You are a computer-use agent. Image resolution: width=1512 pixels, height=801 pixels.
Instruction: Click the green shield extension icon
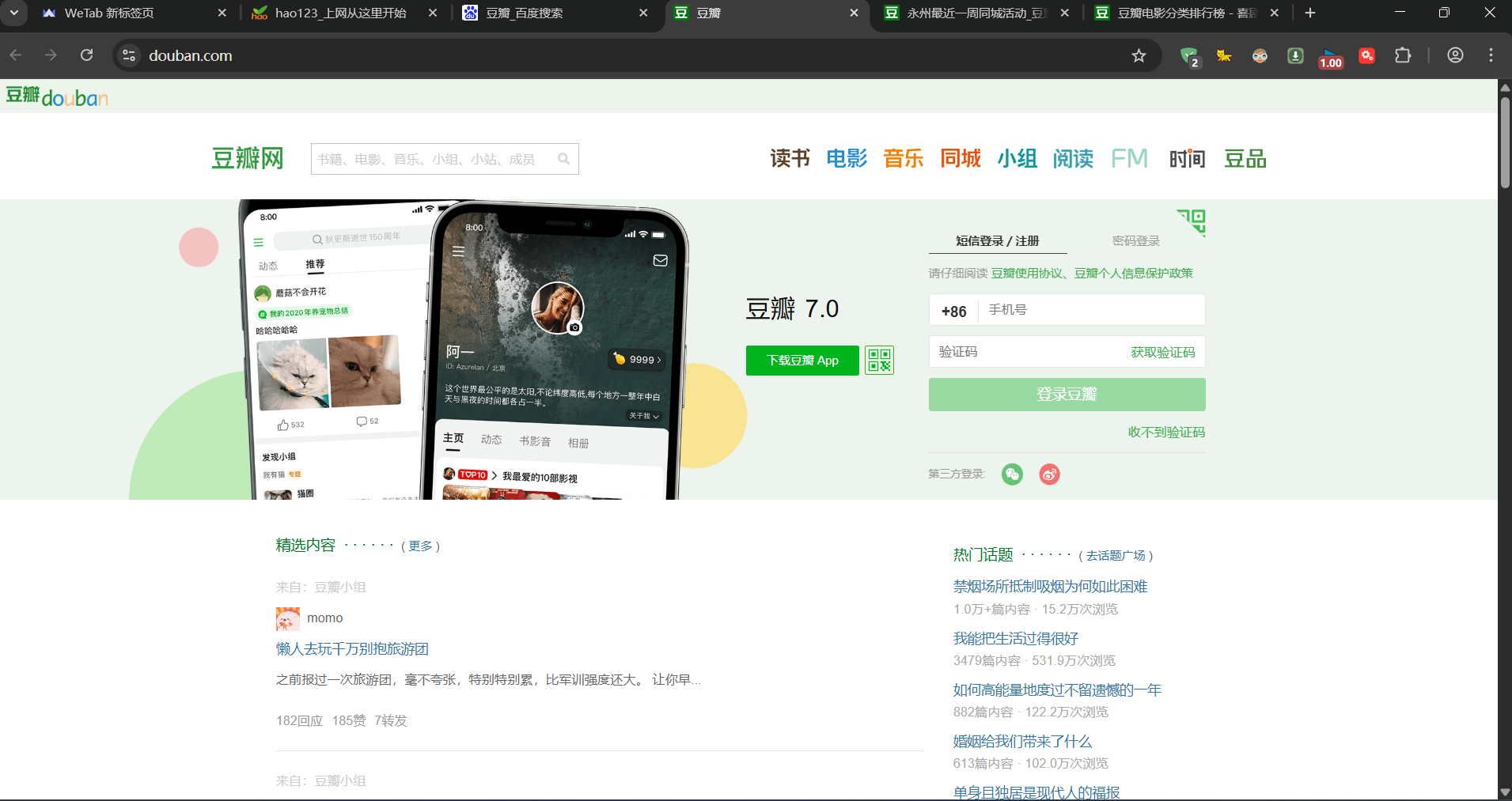point(1189,56)
